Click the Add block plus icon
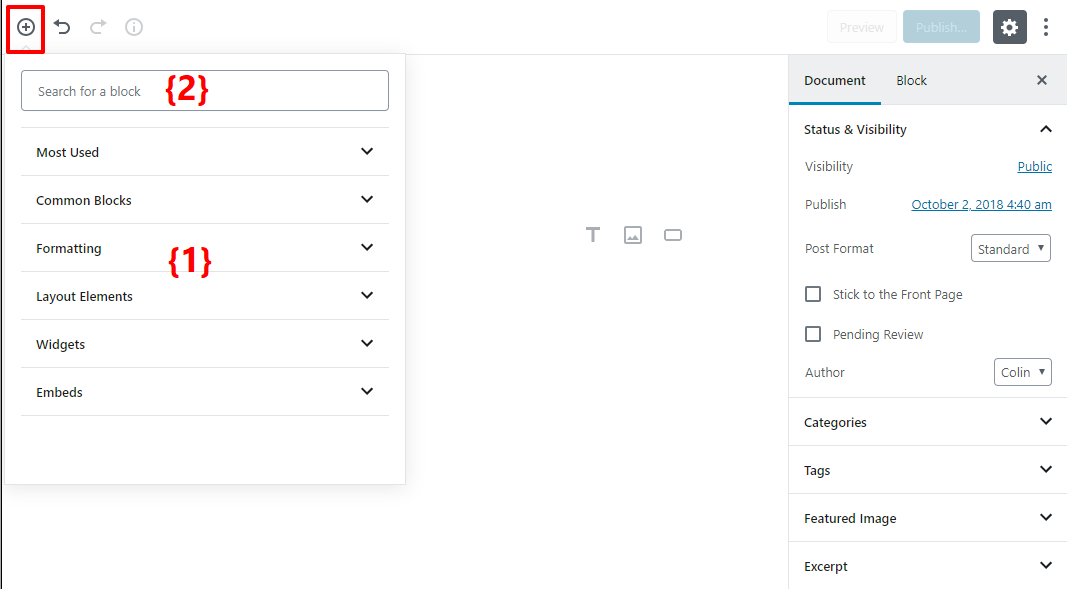 pos(26,27)
